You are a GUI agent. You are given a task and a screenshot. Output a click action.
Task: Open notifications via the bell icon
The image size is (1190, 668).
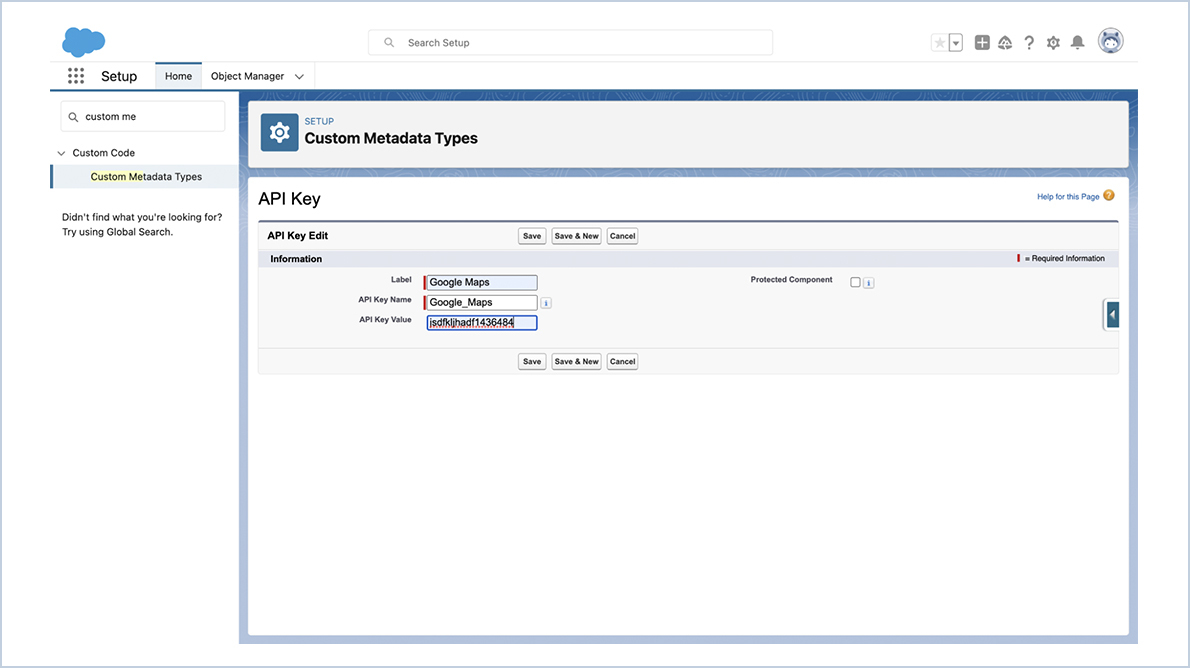[1077, 42]
